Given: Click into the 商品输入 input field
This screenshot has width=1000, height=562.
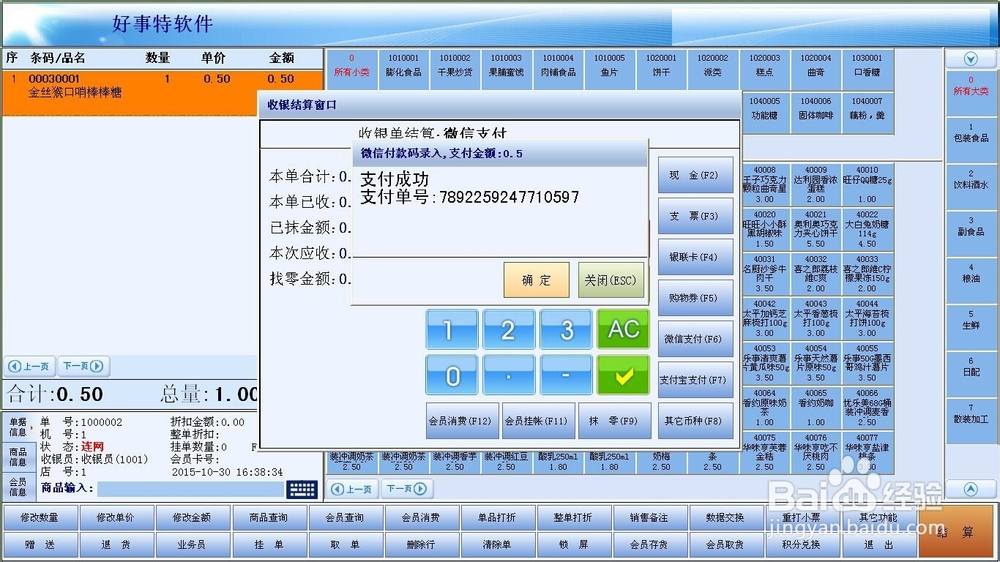Looking at the screenshot, I should point(190,489).
